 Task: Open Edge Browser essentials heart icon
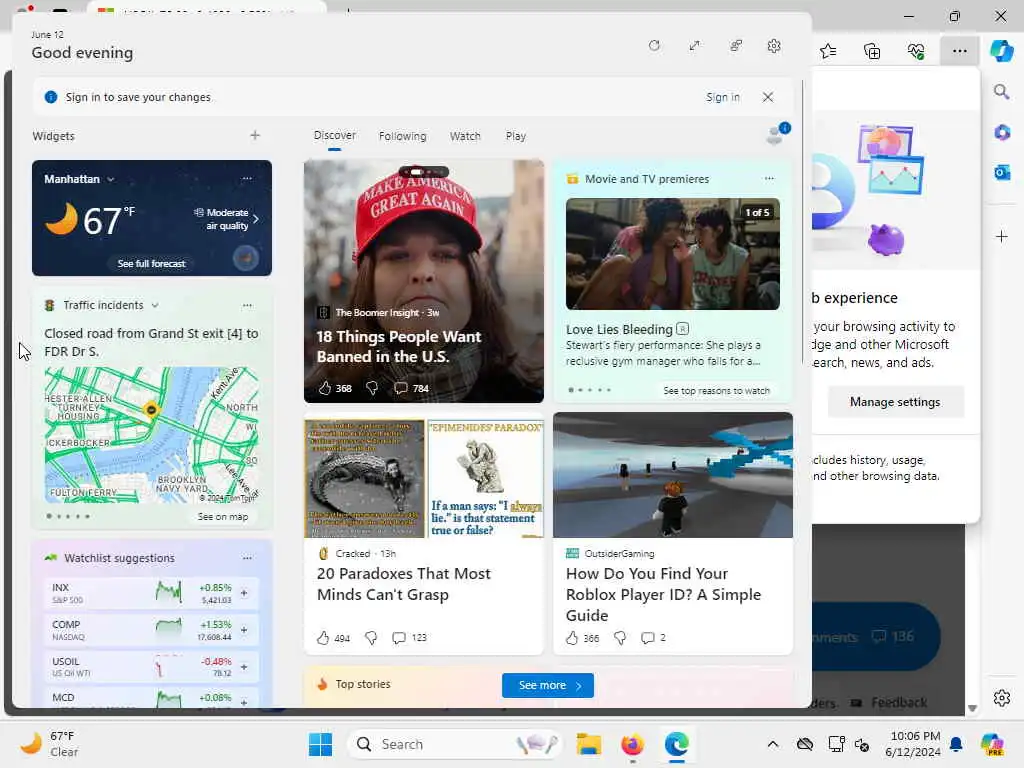916,51
